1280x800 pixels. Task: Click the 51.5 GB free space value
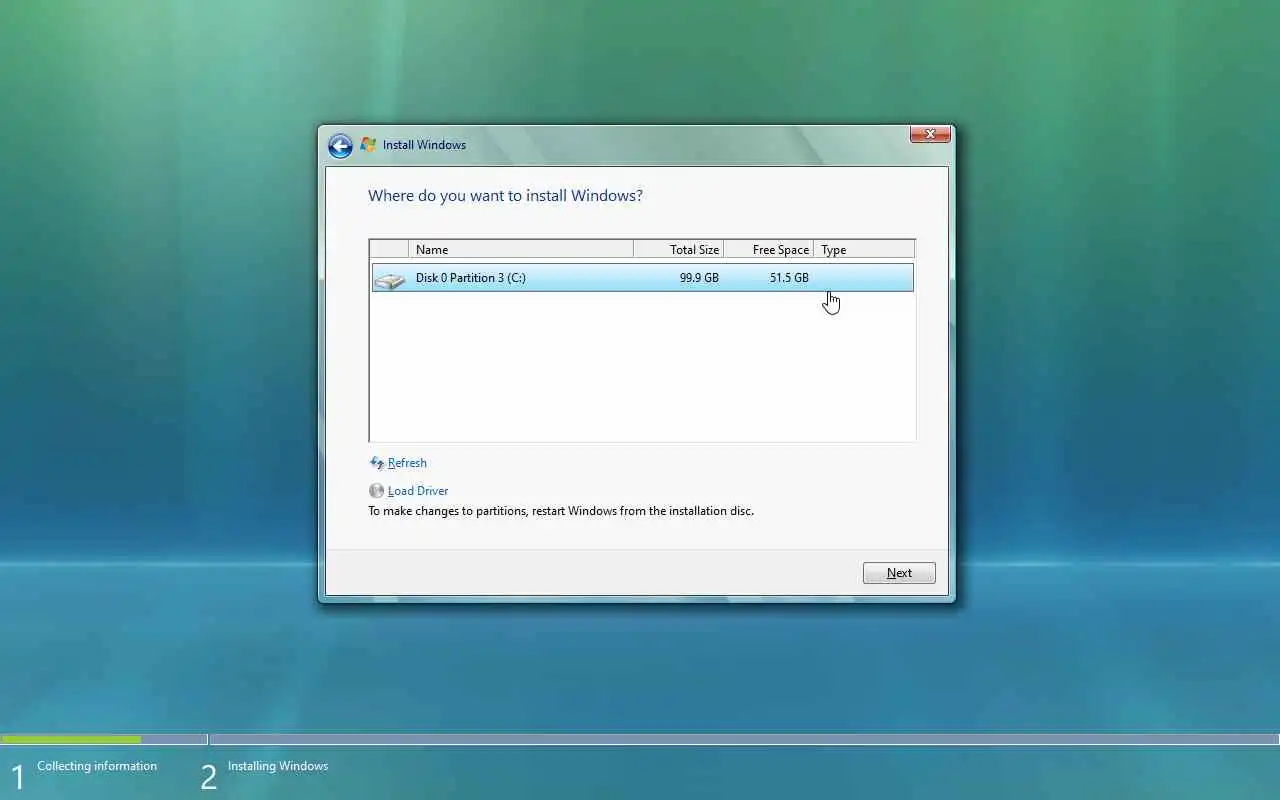789,278
